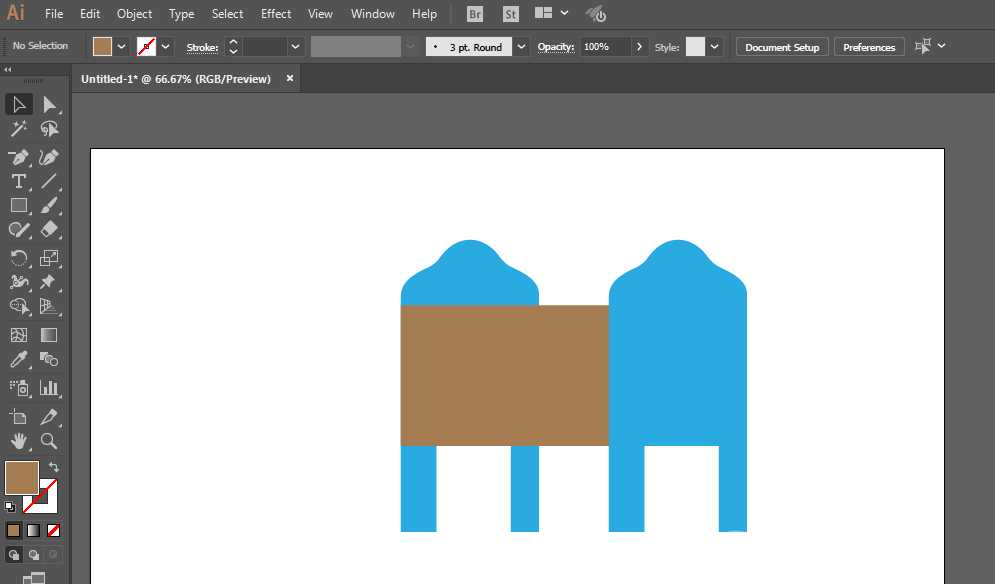Choose the Rotate tool

pos(18,258)
